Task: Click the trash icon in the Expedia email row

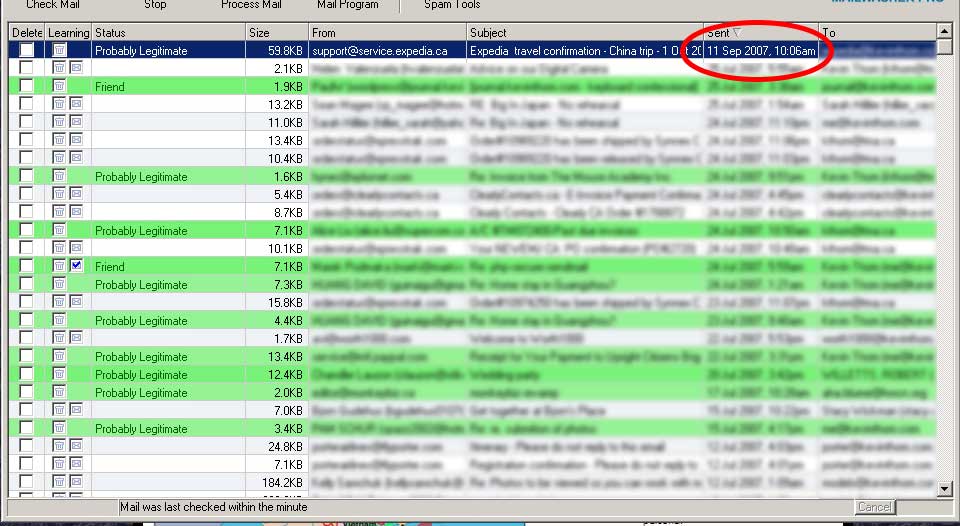Action: pyautogui.click(x=60, y=50)
